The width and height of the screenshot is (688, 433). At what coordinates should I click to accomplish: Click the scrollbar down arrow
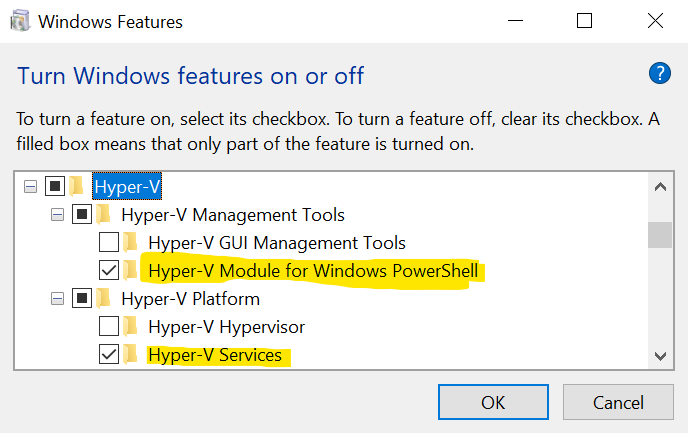660,356
